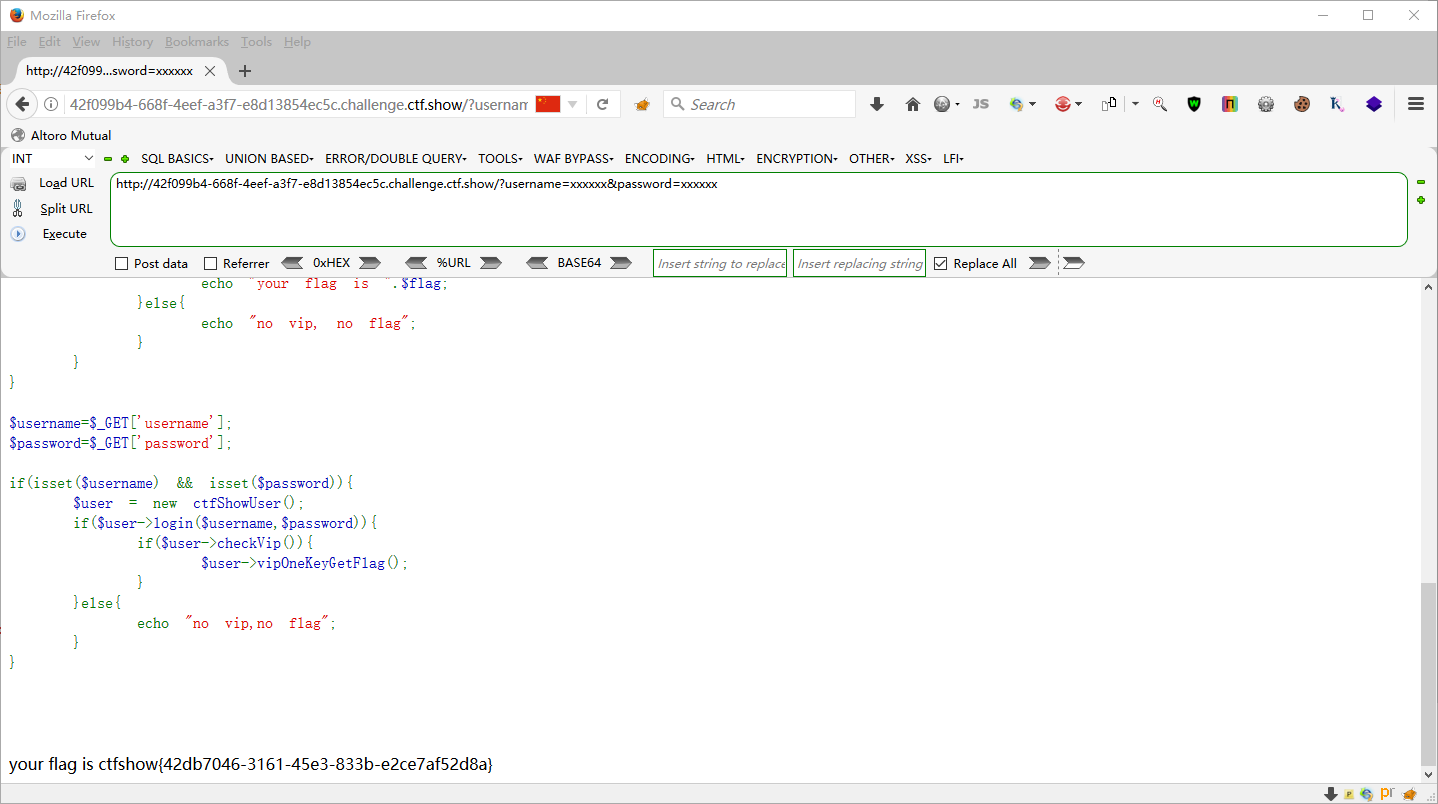Viewport: 1438px width, 804px height.
Task: Open ENCRYPTION dropdown menu
Action: click(798, 159)
